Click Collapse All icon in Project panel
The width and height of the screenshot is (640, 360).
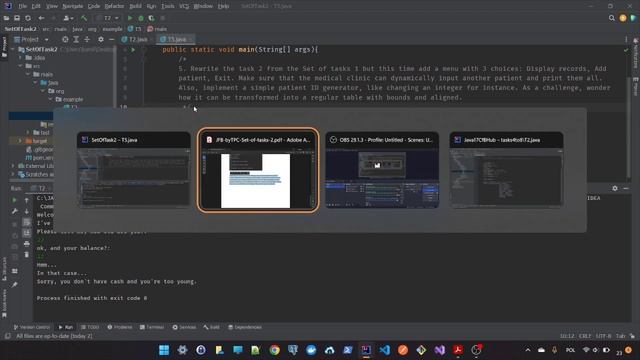pyautogui.click(x=87, y=39)
